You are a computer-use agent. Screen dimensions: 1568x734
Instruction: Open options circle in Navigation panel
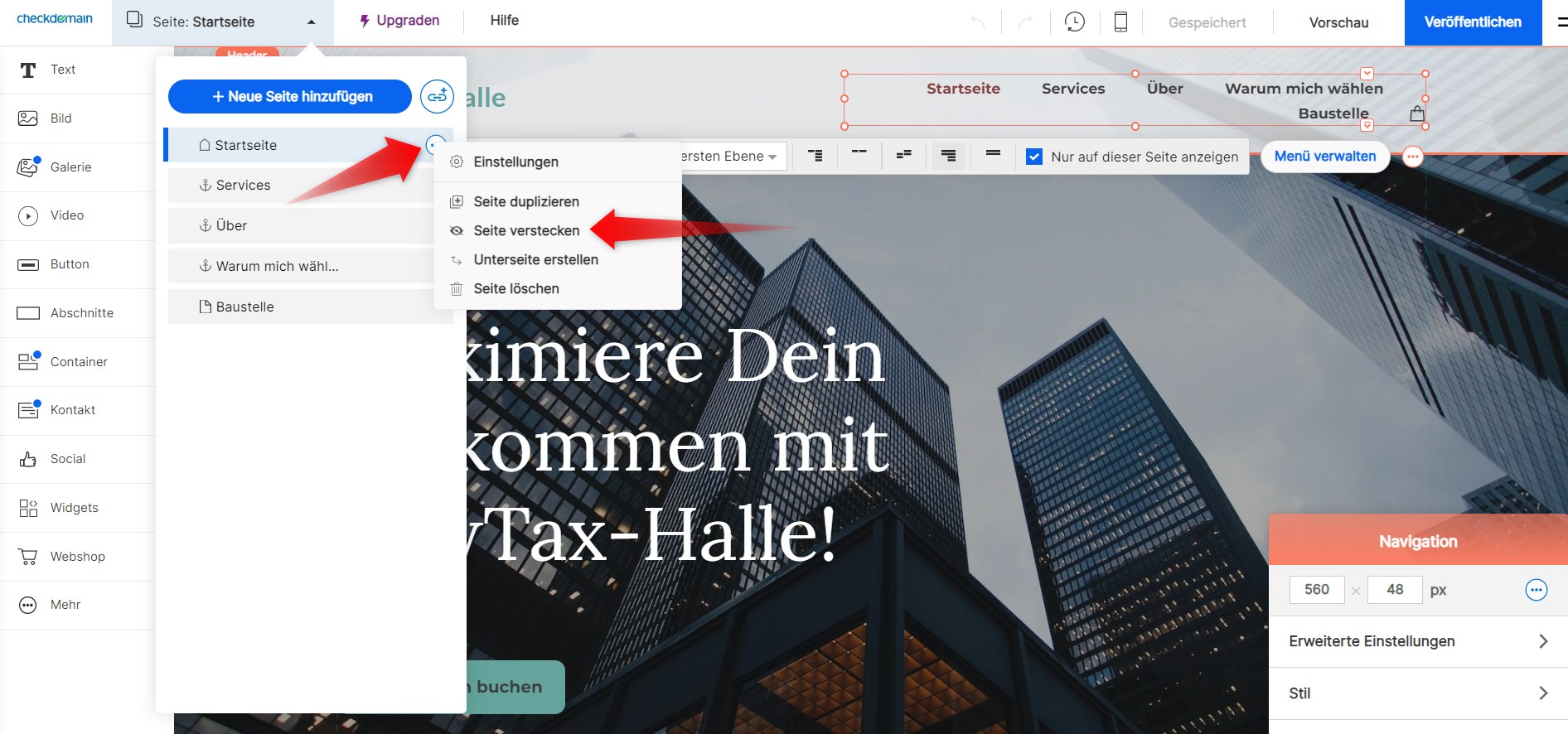tap(1536, 590)
